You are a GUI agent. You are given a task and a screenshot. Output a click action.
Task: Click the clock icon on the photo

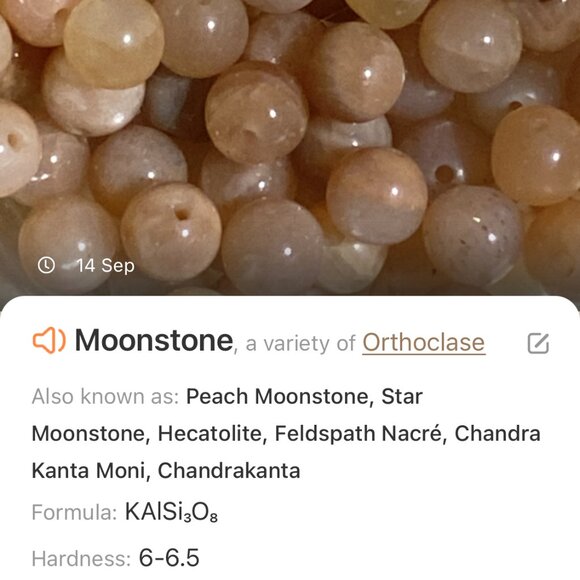tap(46, 265)
